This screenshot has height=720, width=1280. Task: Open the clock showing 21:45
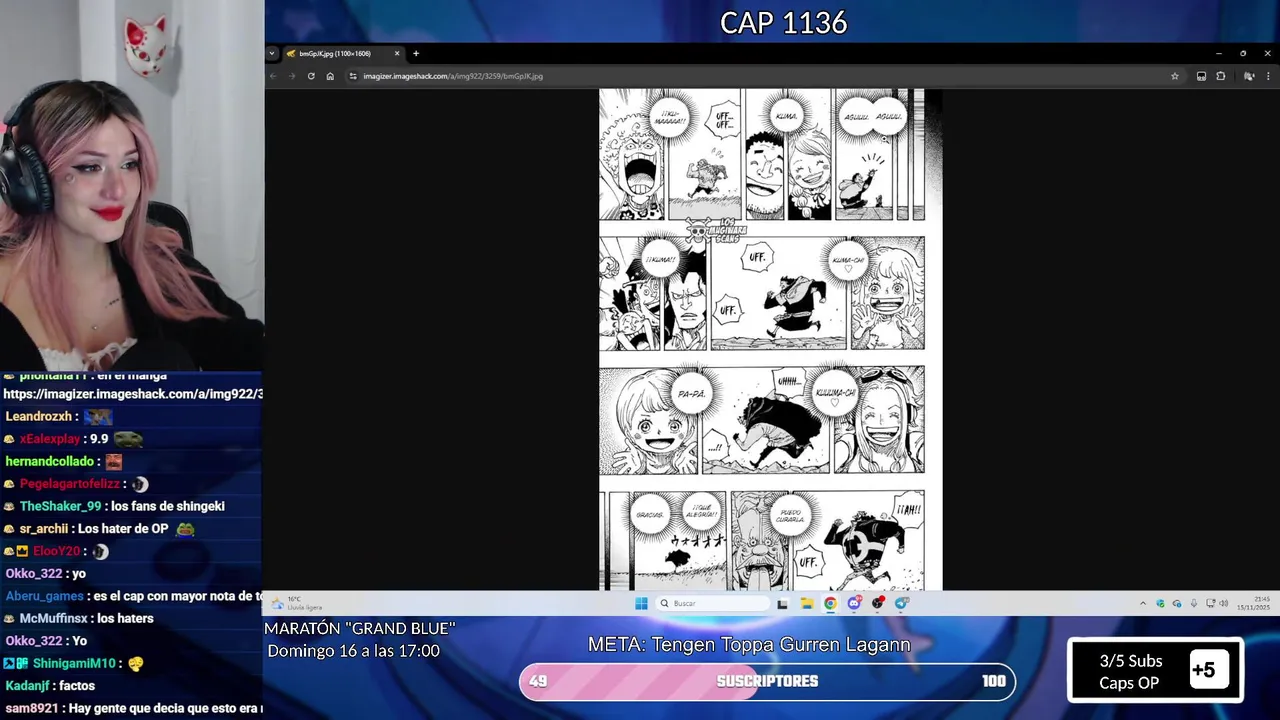coord(1254,603)
